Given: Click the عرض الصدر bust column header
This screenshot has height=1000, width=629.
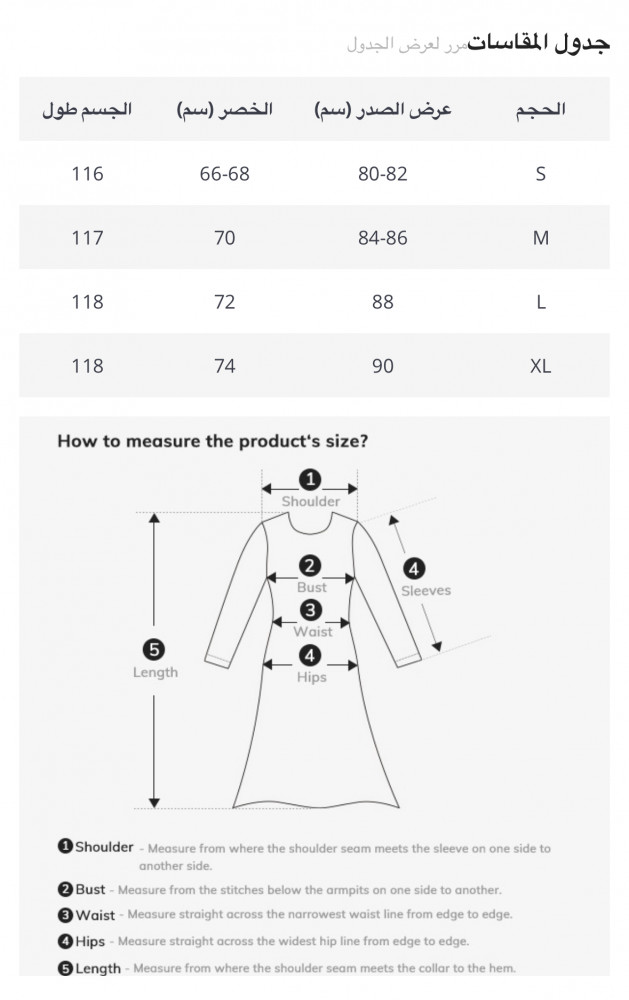Looking at the screenshot, I should pos(383,109).
